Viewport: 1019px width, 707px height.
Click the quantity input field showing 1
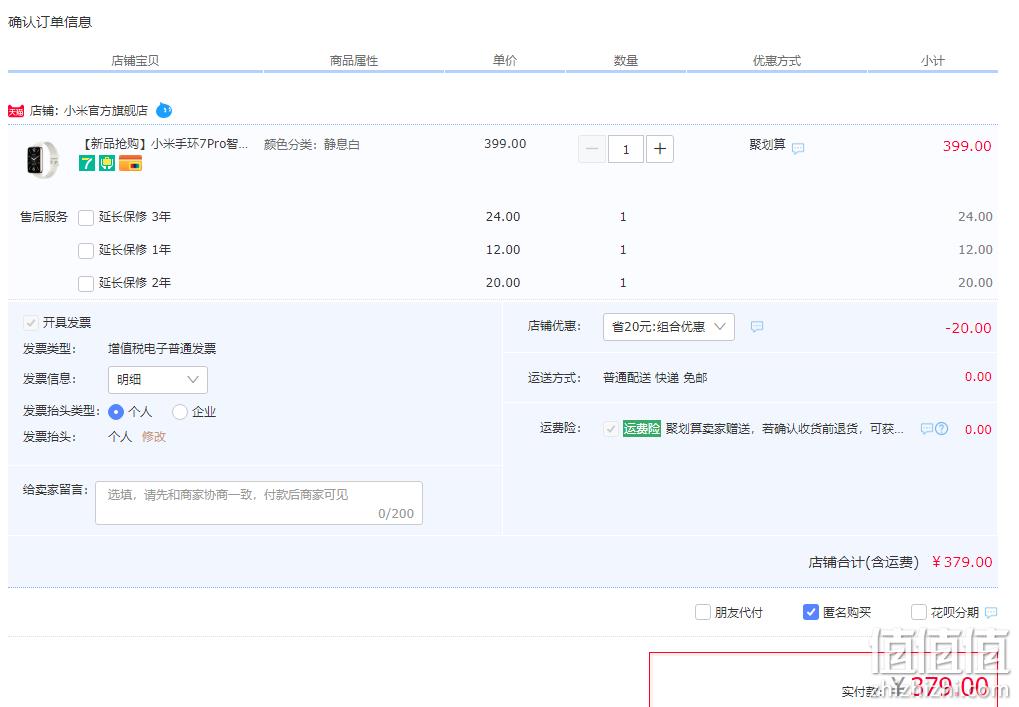click(x=626, y=149)
